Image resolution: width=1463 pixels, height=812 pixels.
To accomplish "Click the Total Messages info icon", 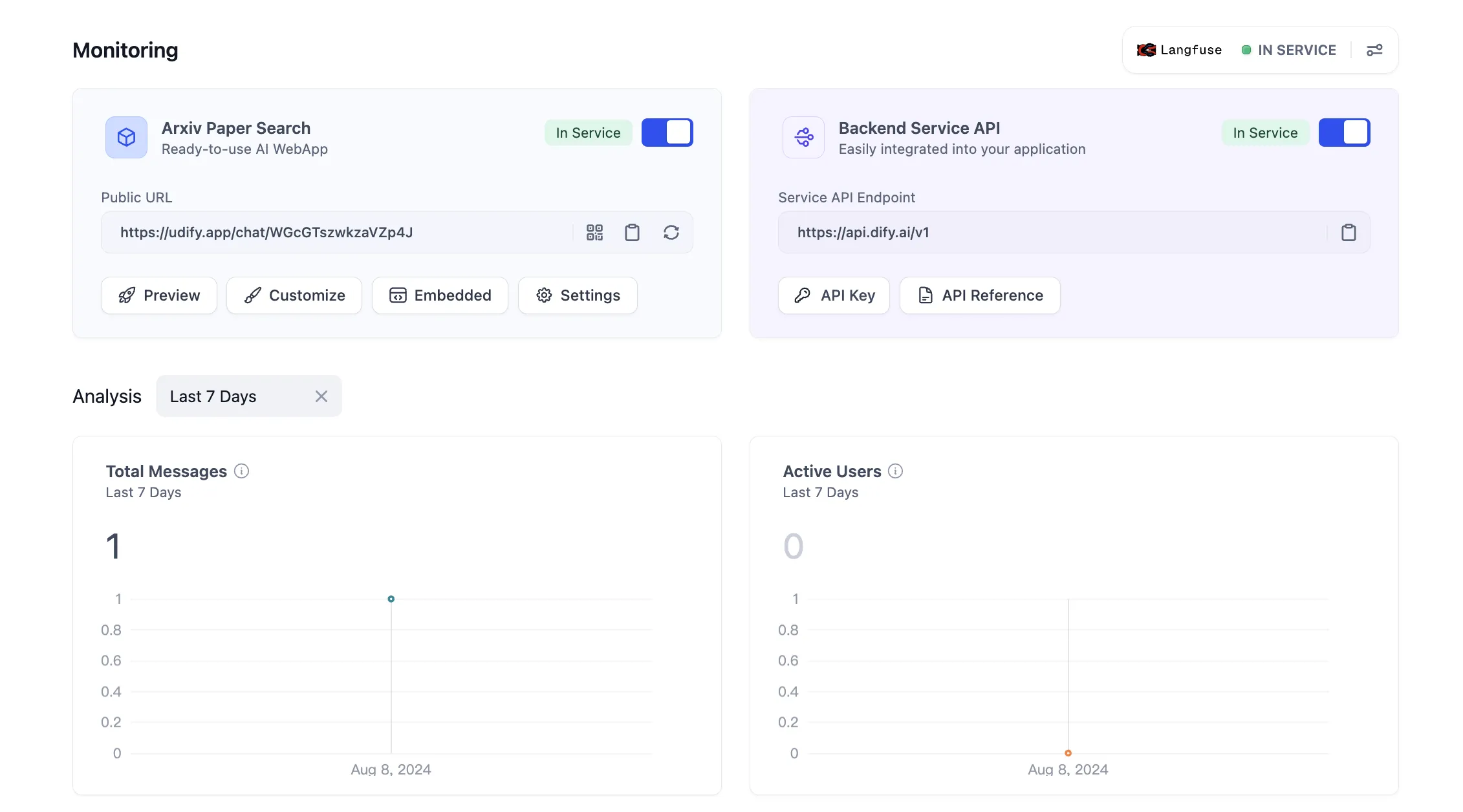I will 241,471.
